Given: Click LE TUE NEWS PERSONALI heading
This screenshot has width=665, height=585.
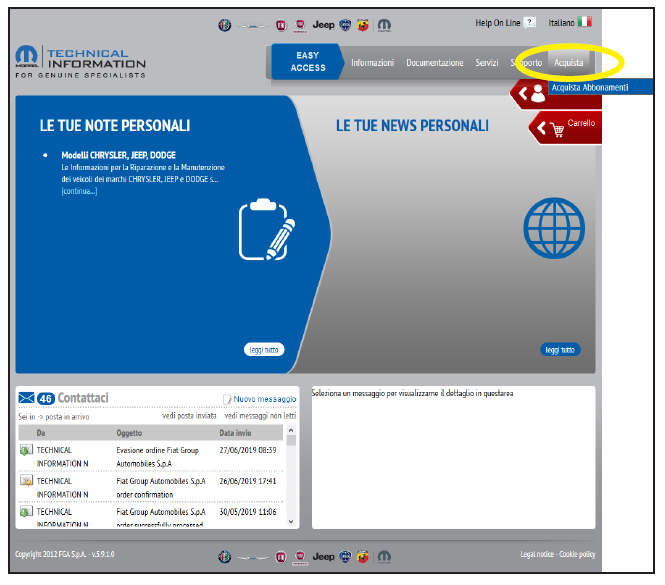Looking at the screenshot, I should click(x=412, y=126).
